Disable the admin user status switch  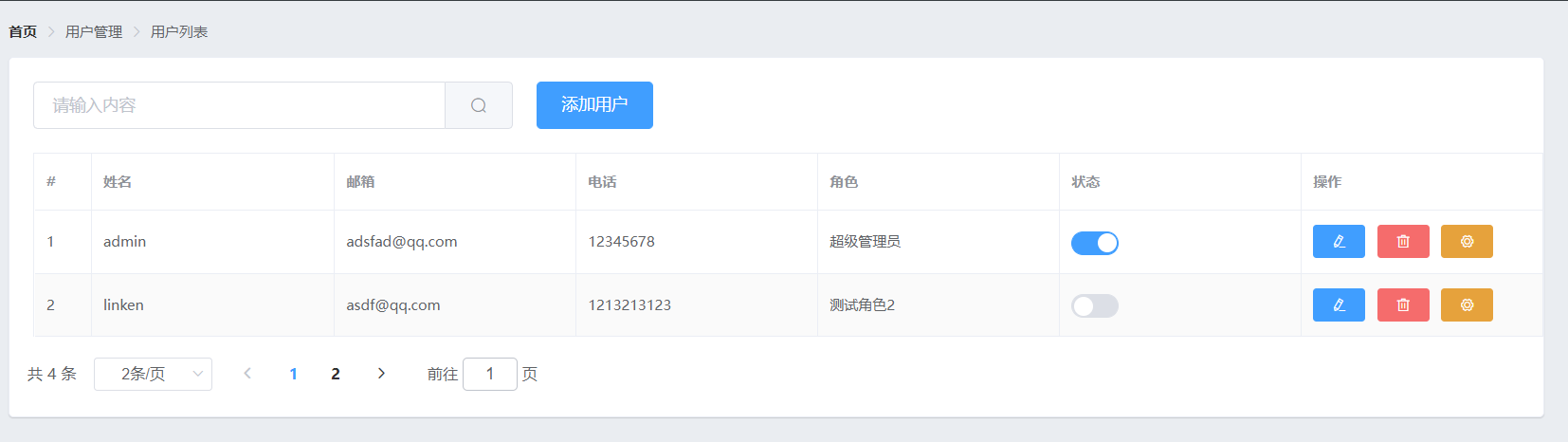1095,243
